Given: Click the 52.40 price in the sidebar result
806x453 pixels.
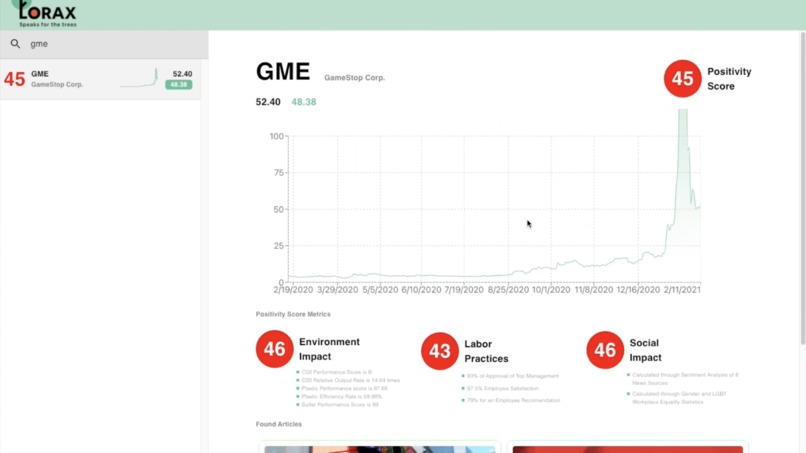Looking at the screenshot, I should click(182, 74).
